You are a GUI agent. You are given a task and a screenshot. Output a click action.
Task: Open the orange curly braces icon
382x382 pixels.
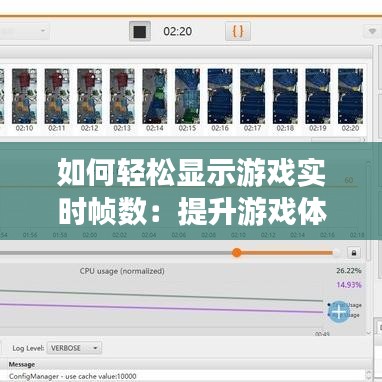click(x=238, y=31)
